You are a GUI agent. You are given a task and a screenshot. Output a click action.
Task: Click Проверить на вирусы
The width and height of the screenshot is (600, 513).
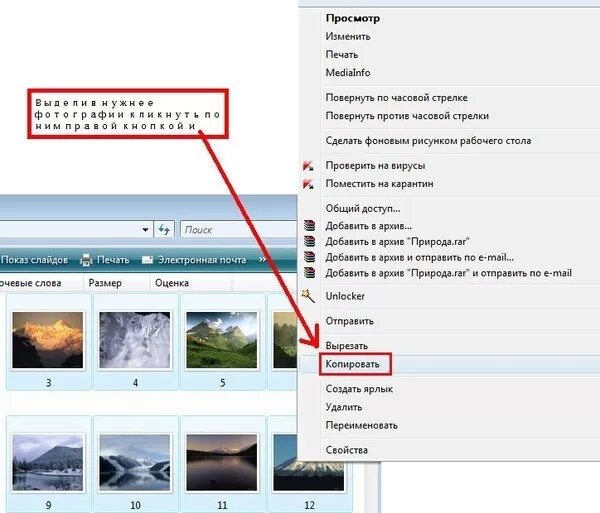[375, 166]
